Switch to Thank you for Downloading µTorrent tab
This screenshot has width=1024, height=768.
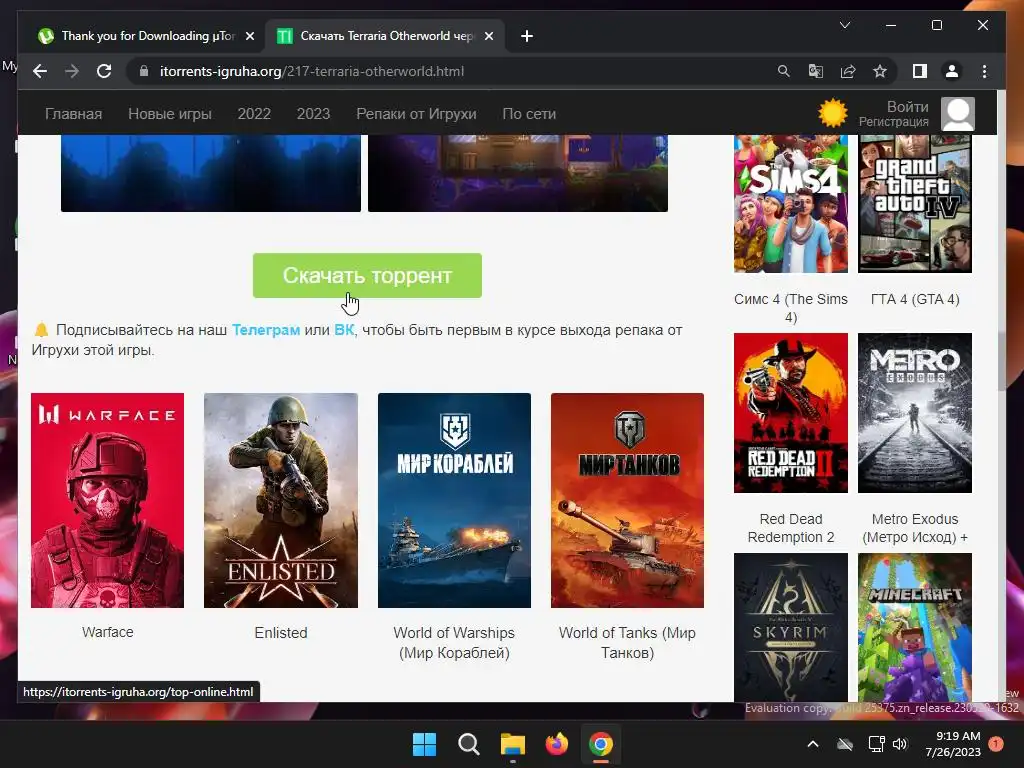click(148, 36)
